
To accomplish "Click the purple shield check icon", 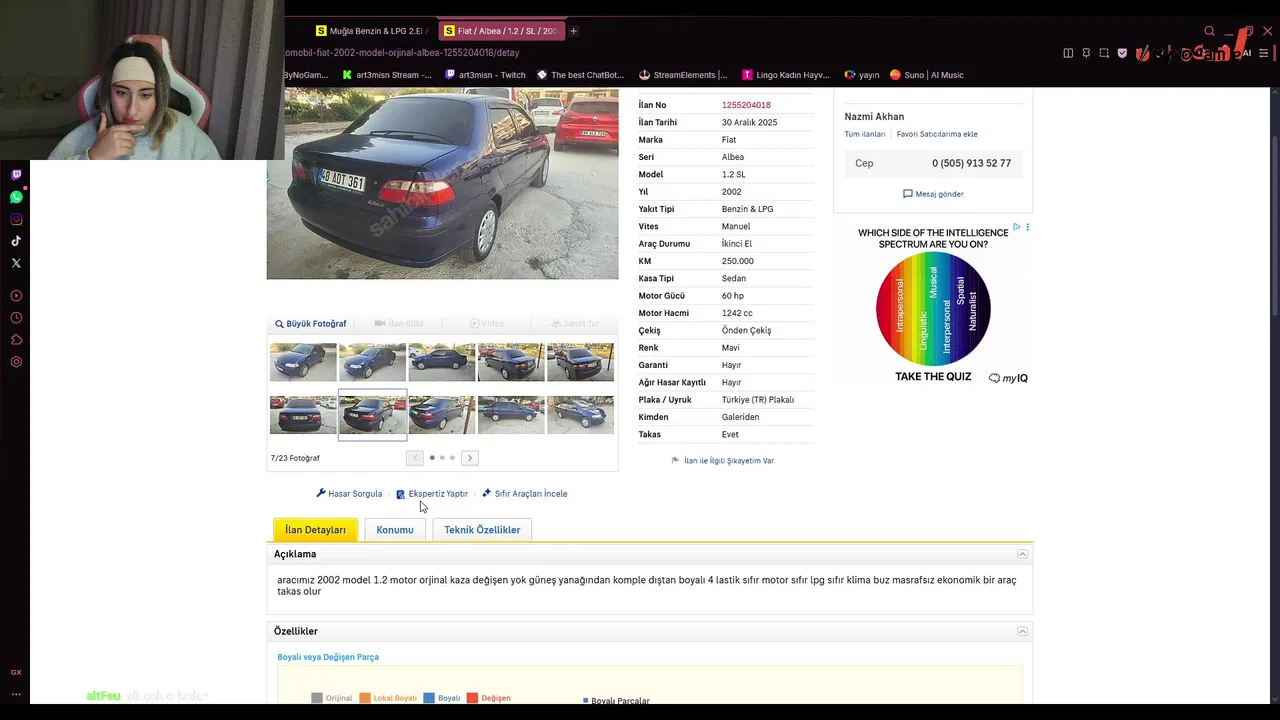I will pos(1122,53).
